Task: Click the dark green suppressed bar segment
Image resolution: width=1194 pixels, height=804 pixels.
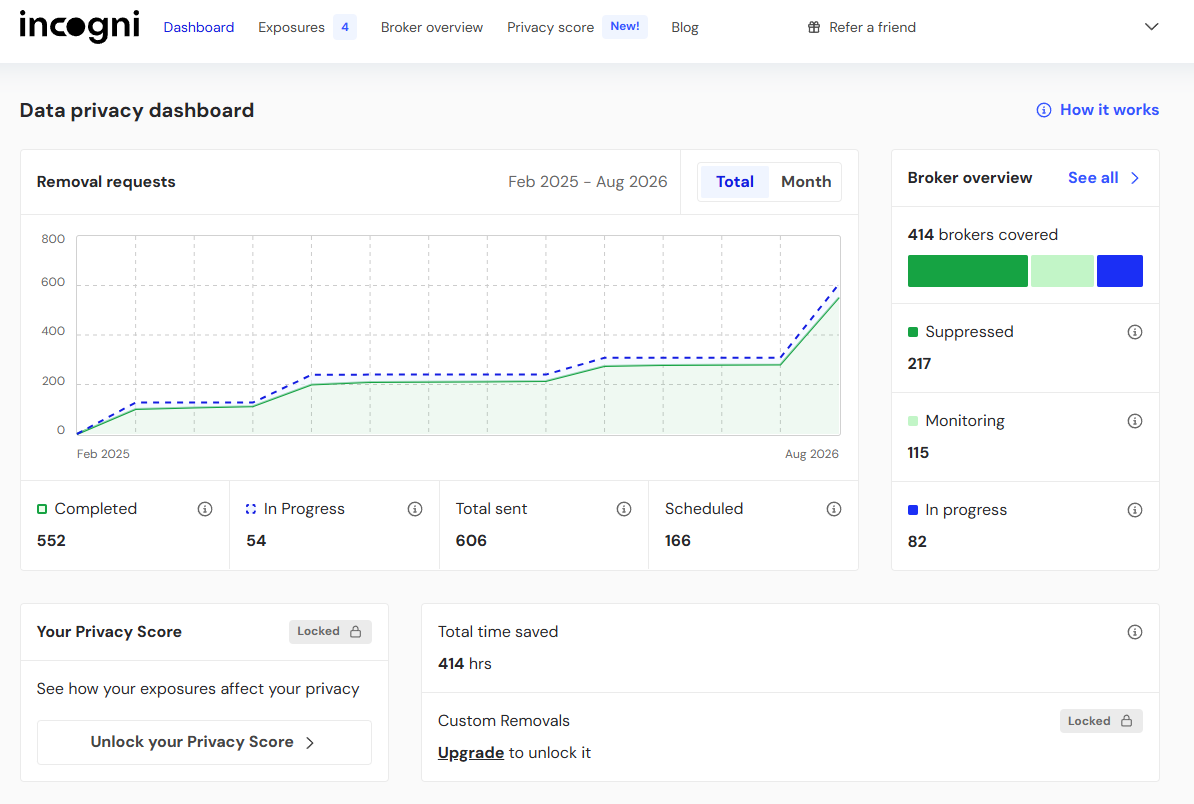Action: 968,271
